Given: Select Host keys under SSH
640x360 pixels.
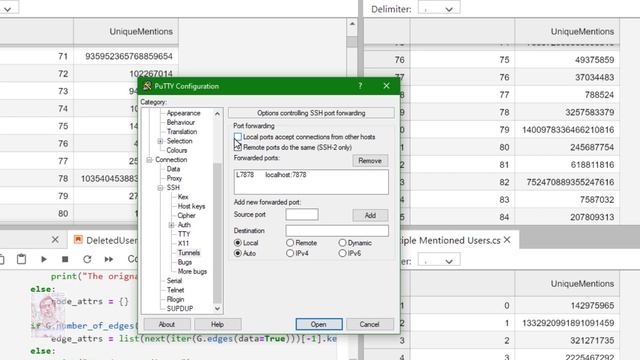Looking at the screenshot, I should (191, 206).
